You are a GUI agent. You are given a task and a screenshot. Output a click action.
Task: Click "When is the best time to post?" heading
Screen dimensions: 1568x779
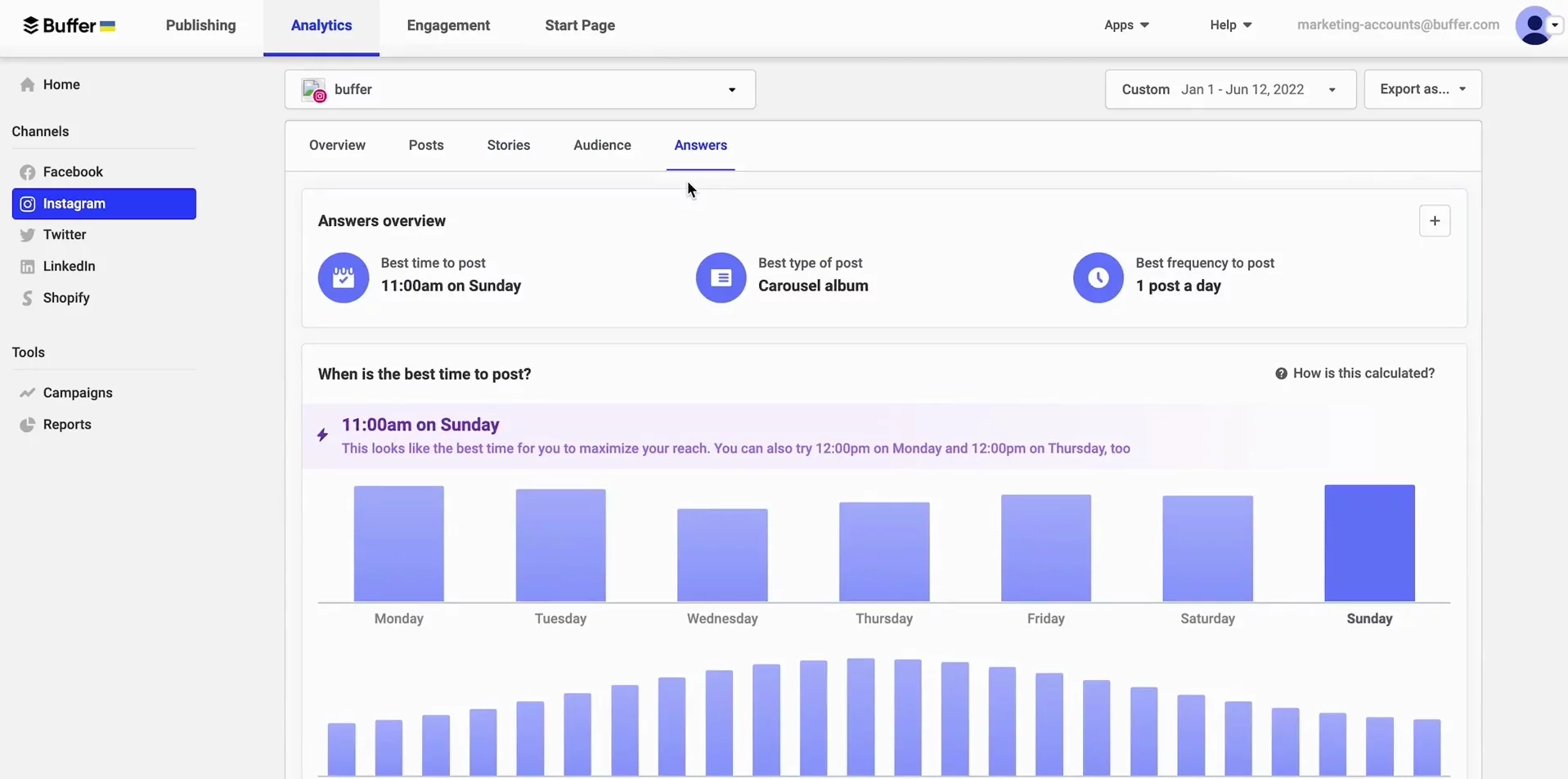425,375
